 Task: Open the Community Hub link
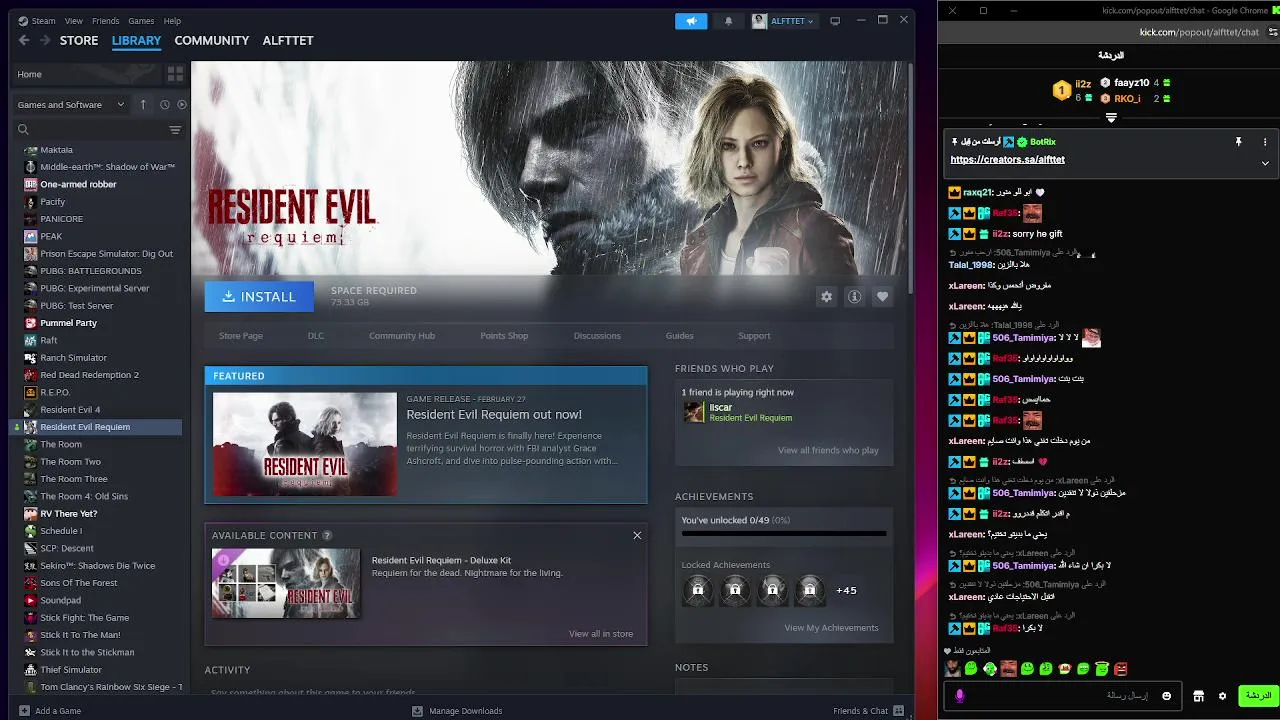[x=402, y=336]
